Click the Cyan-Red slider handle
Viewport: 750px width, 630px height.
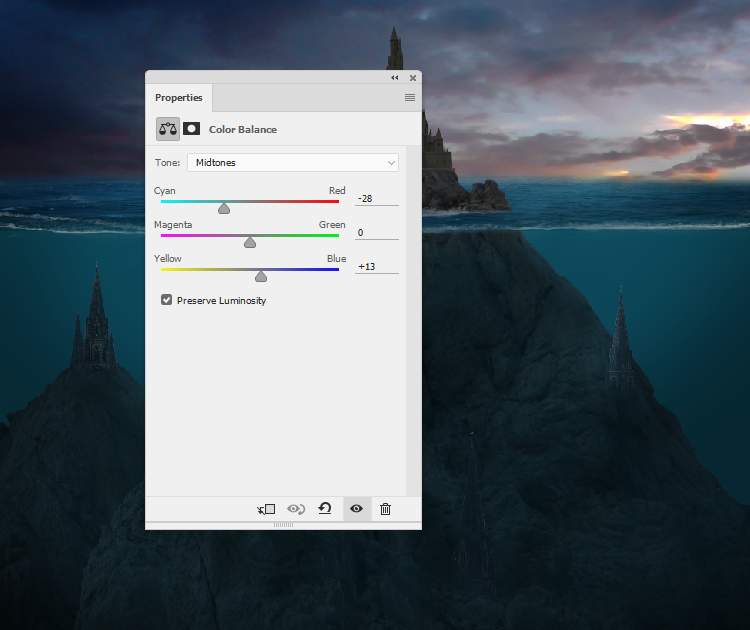tap(224, 208)
